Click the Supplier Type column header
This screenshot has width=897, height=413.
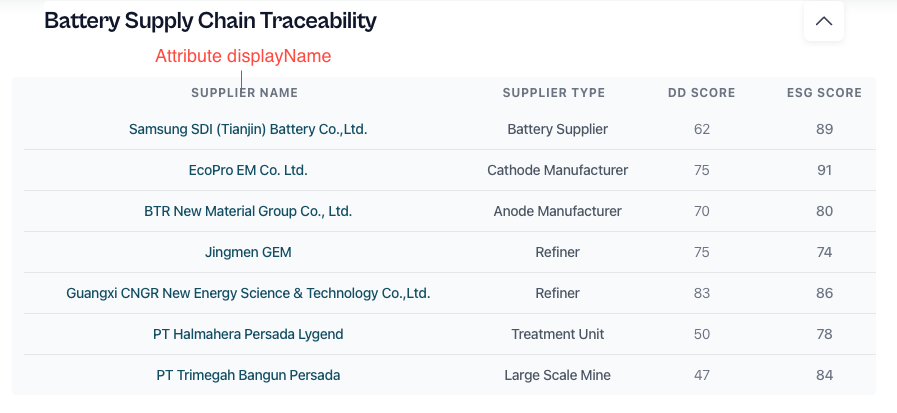(x=554, y=93)
